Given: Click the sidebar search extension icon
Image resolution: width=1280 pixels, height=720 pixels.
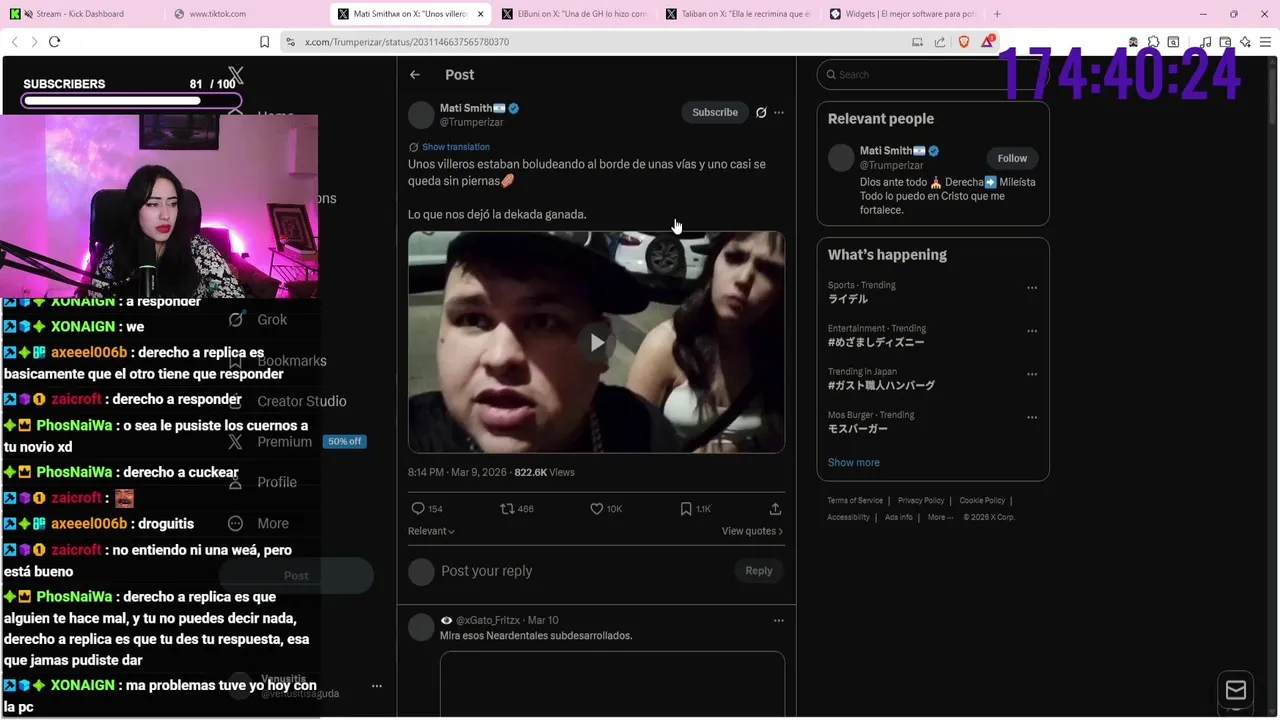Looking at the screenshot, I should coord(1173,42).
